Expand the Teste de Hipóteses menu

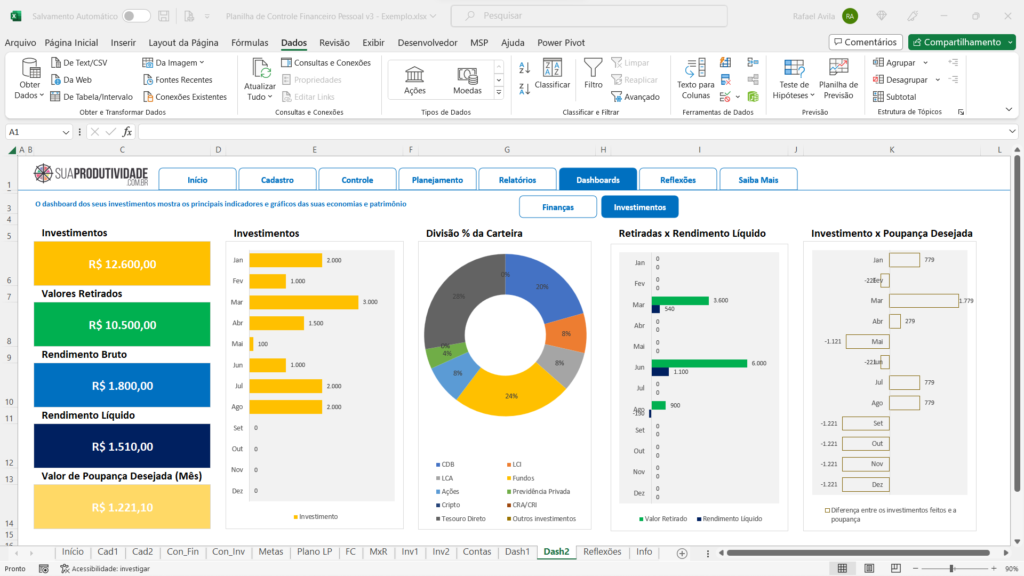(794, 90)
